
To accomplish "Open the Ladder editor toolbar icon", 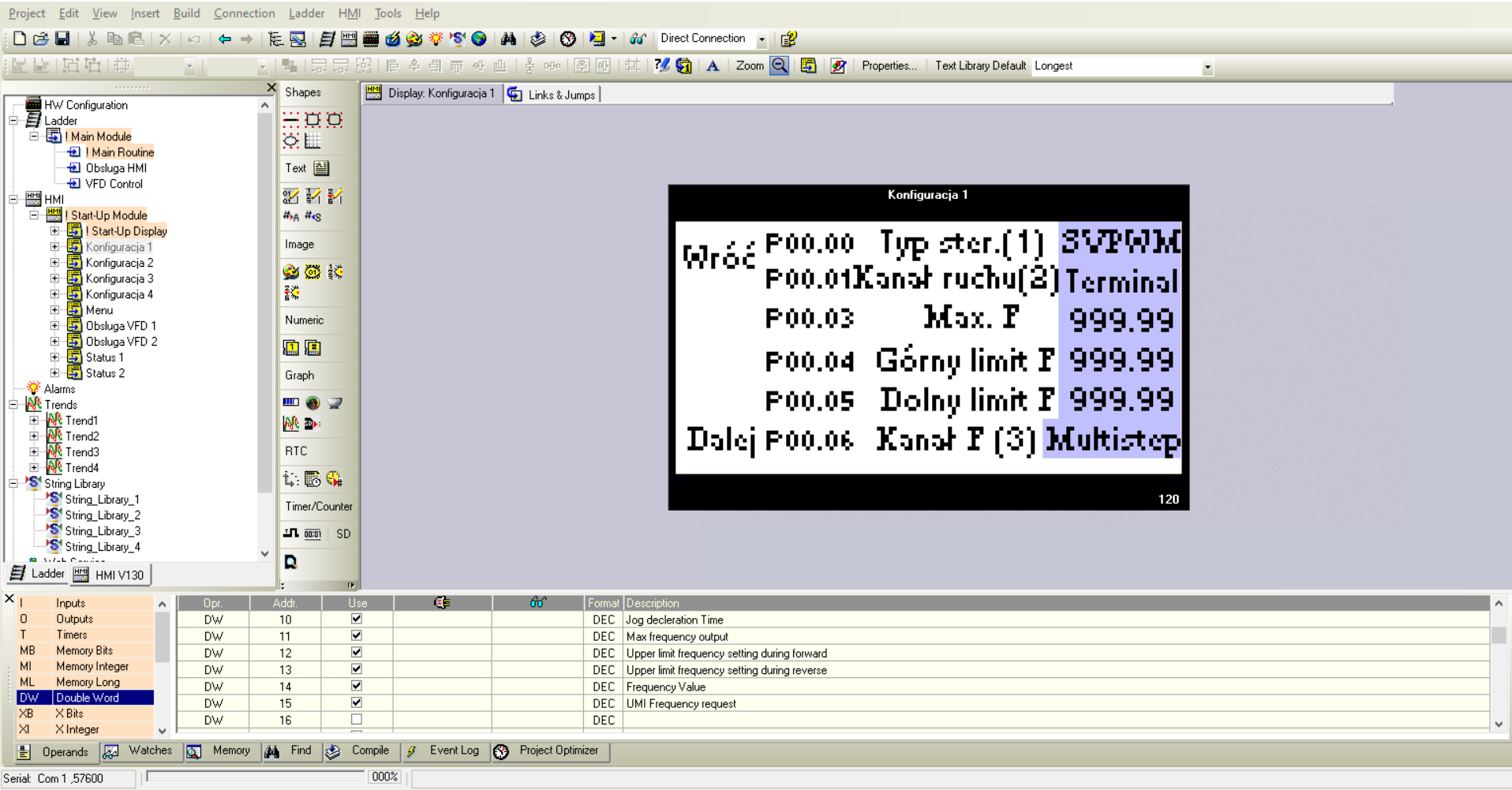I will 327,39.
